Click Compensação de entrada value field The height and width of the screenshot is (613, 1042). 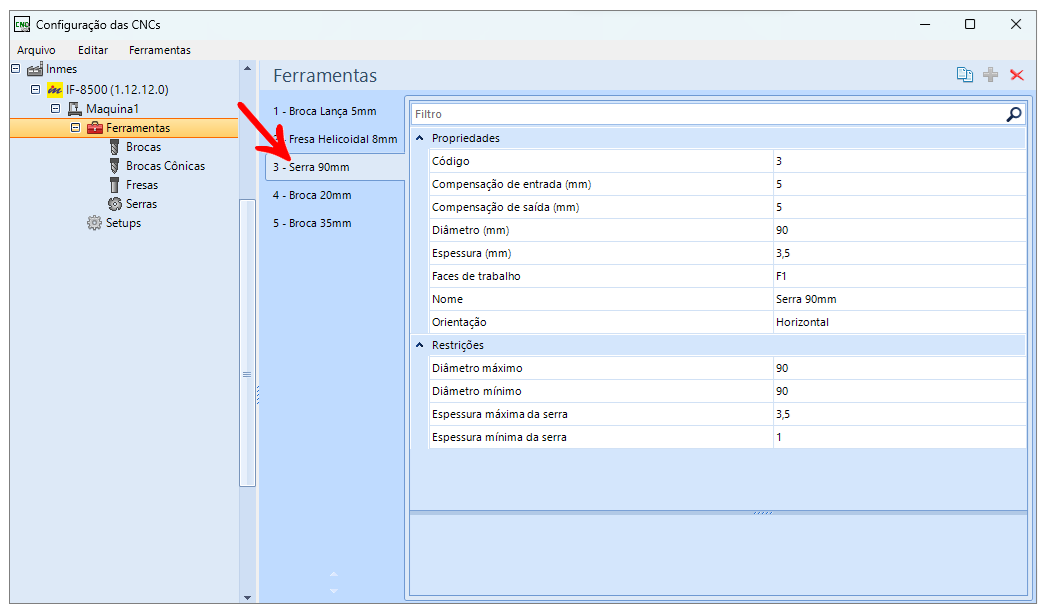pos(899,184)
